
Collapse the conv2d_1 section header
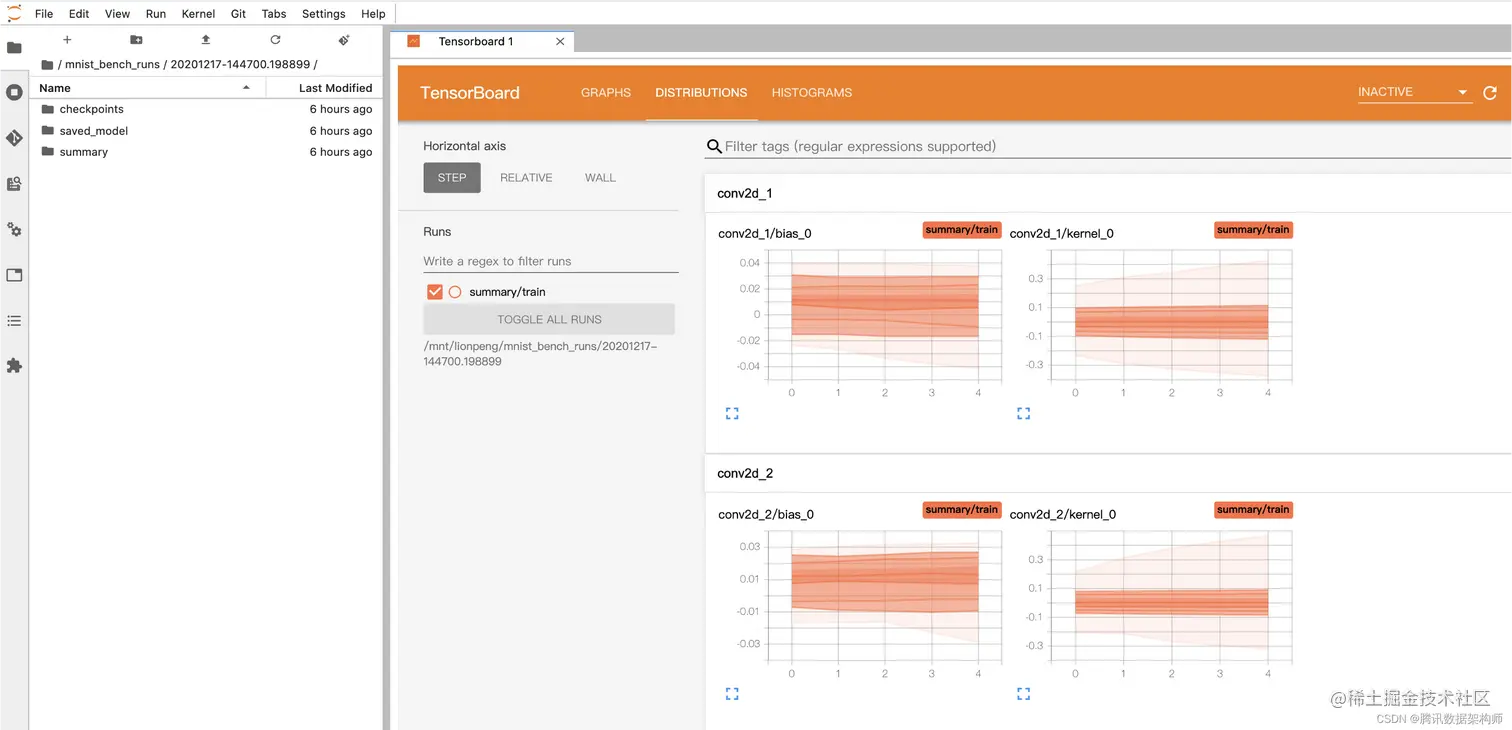pyautogui.click(x=1108, y=193)
